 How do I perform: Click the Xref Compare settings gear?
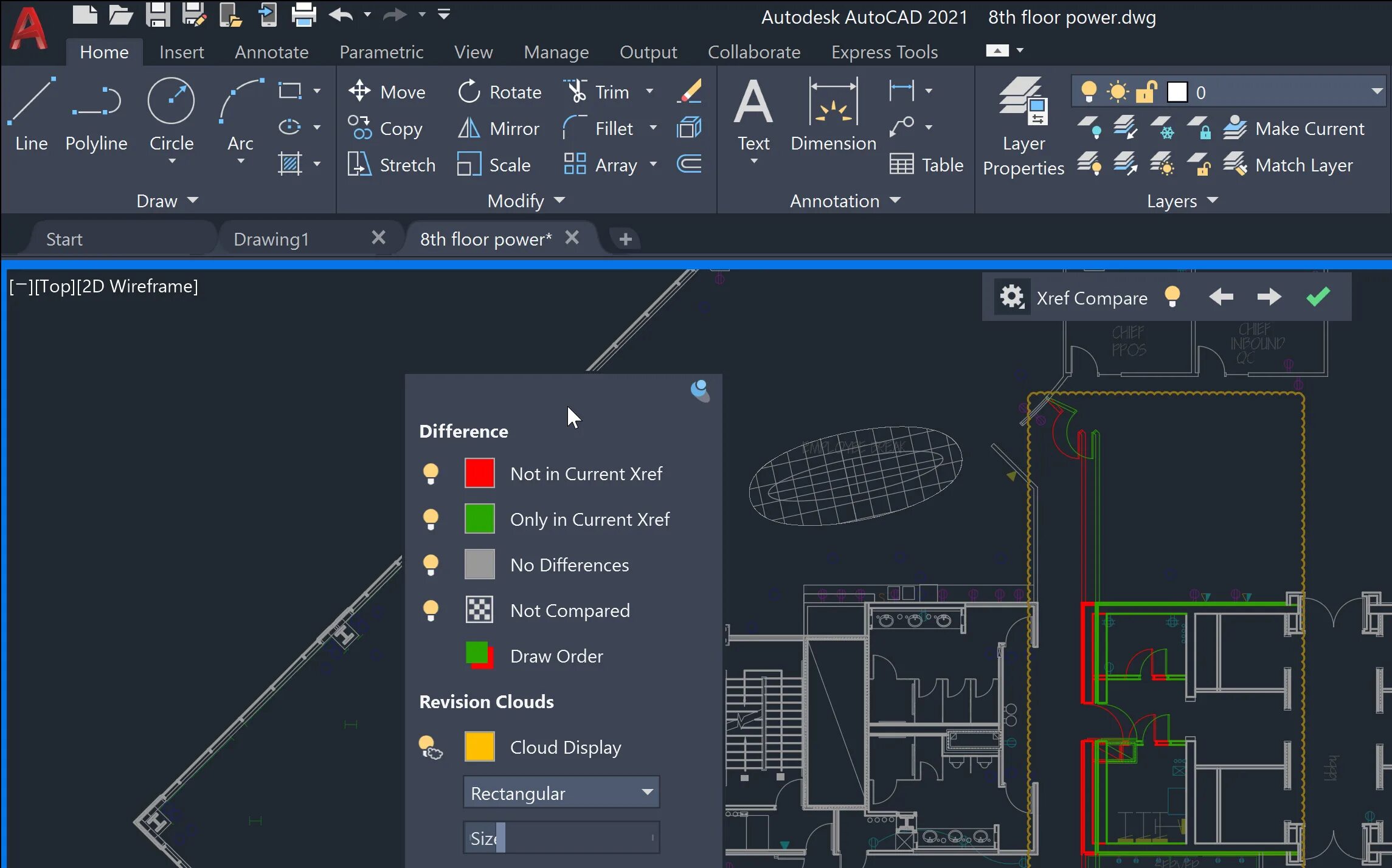click(1012, 297)
